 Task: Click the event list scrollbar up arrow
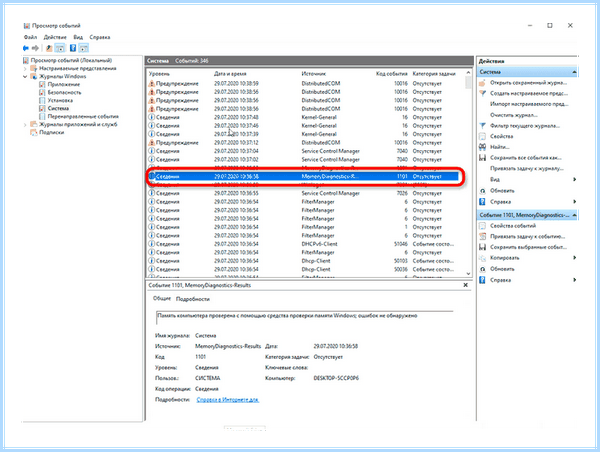pyautogui.click(x=468, y=73)
